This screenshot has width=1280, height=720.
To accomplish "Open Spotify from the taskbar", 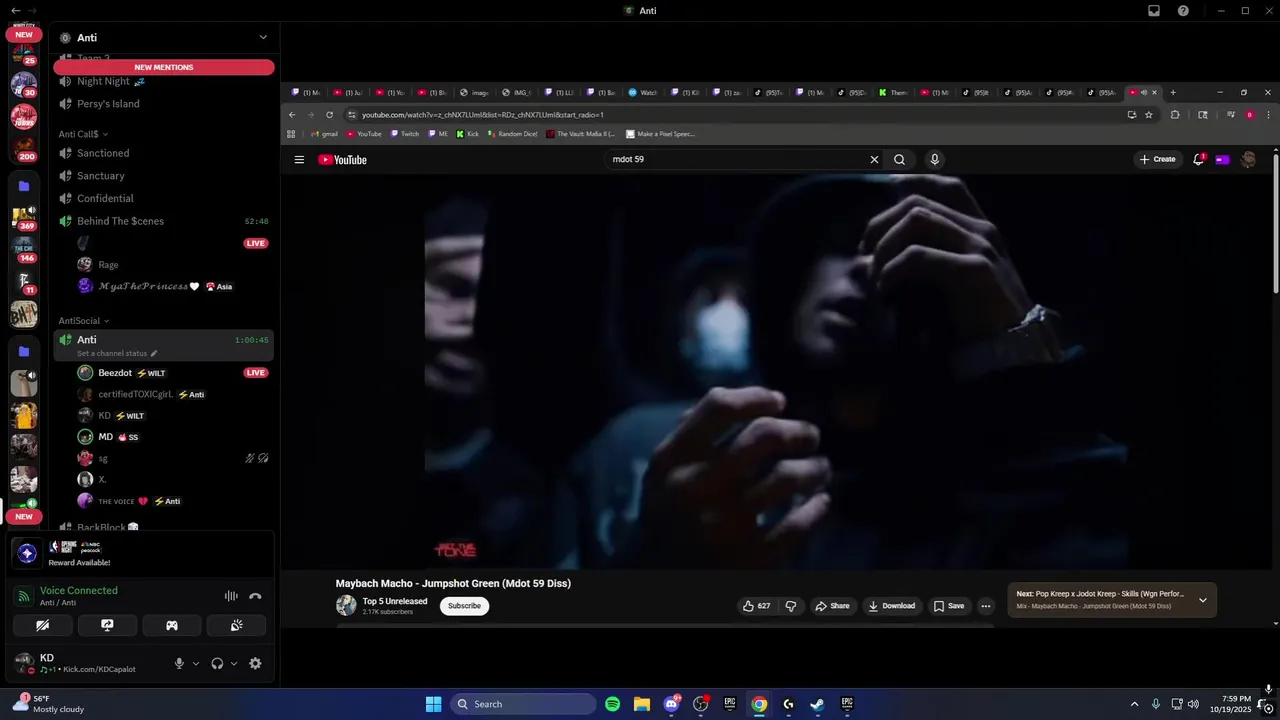I will [x=613, y=704].
